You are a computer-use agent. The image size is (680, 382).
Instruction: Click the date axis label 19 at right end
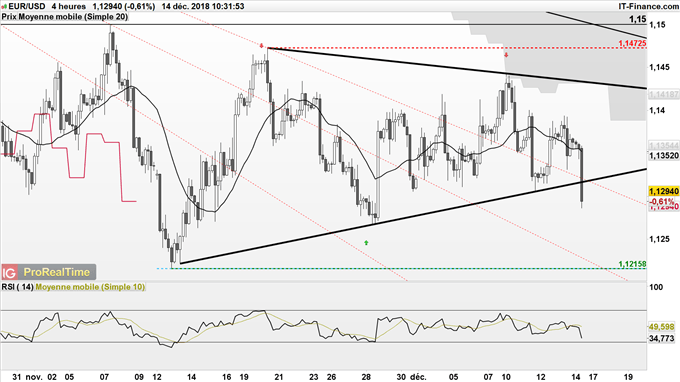(x=628, y=377)
